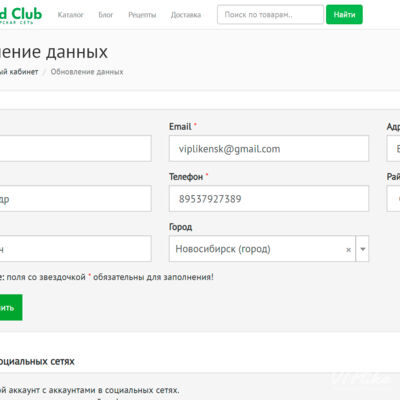The height and width of the screenshot is (400, 400).
Task: Select the Доставка menu item
Action: [186, 15]
